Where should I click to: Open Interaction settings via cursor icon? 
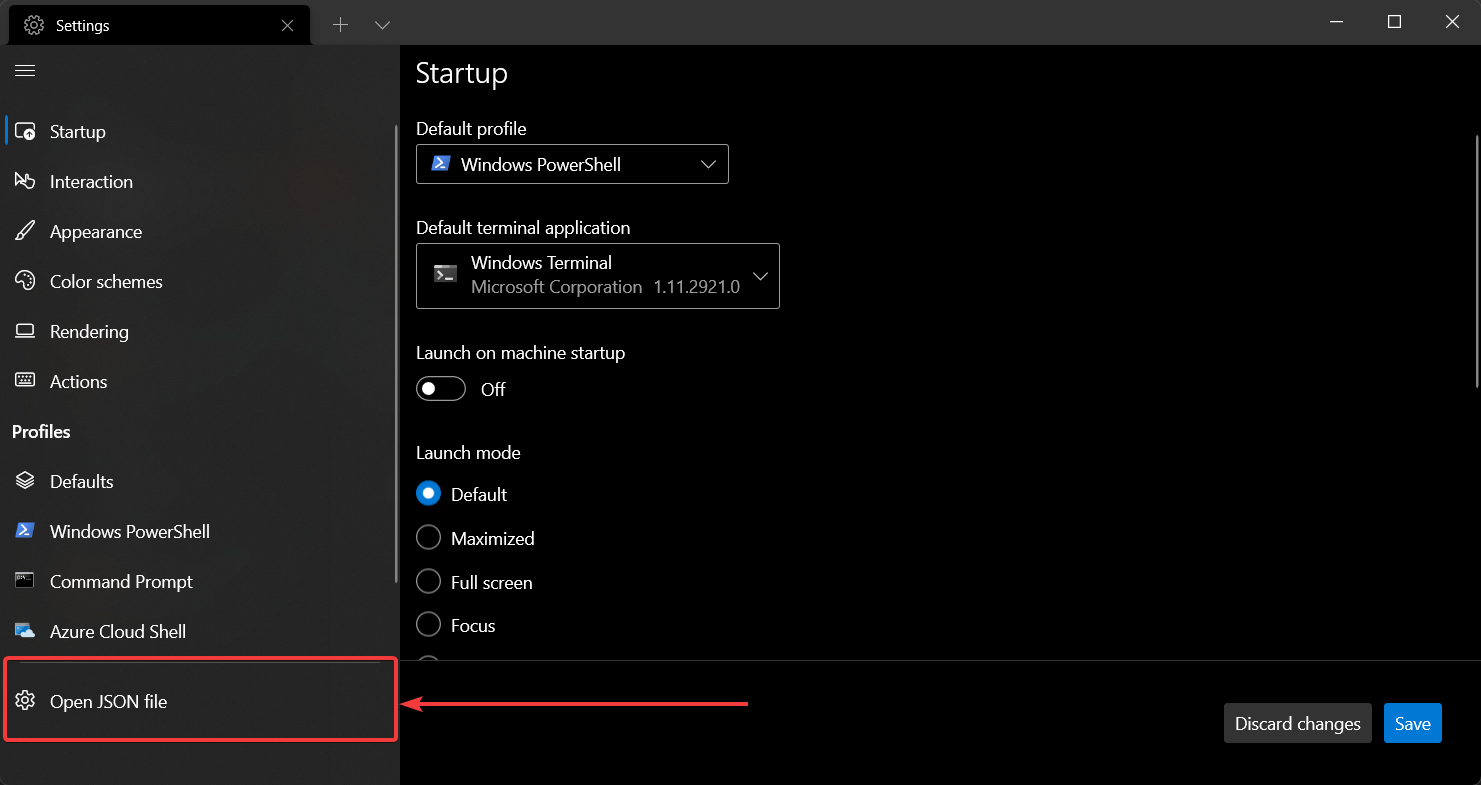click(x=25, y=181)
